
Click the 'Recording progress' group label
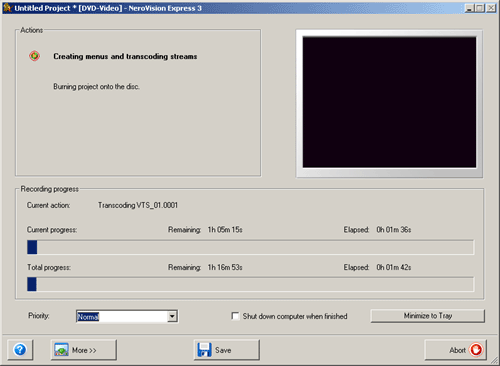(x=50, y=189)
